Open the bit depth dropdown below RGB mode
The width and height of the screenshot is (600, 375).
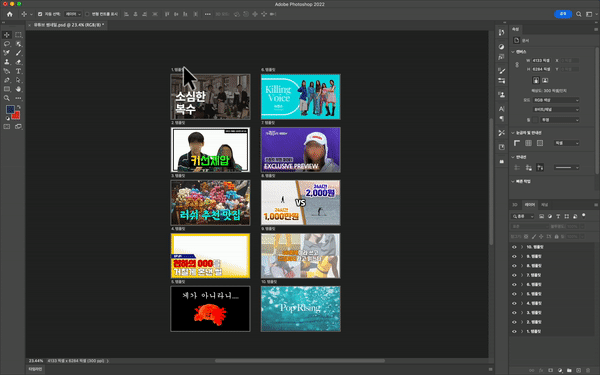(556, 109)
